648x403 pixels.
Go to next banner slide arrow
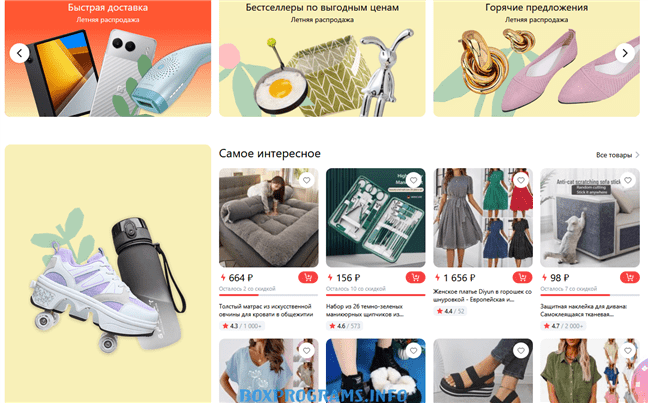625,53
